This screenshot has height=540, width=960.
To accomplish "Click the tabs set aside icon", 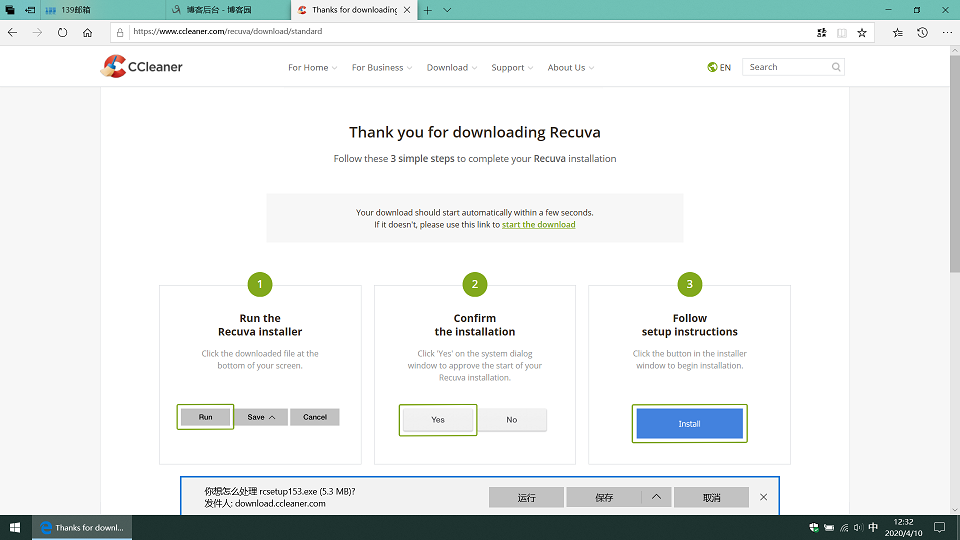I will [x=10, y=10].
